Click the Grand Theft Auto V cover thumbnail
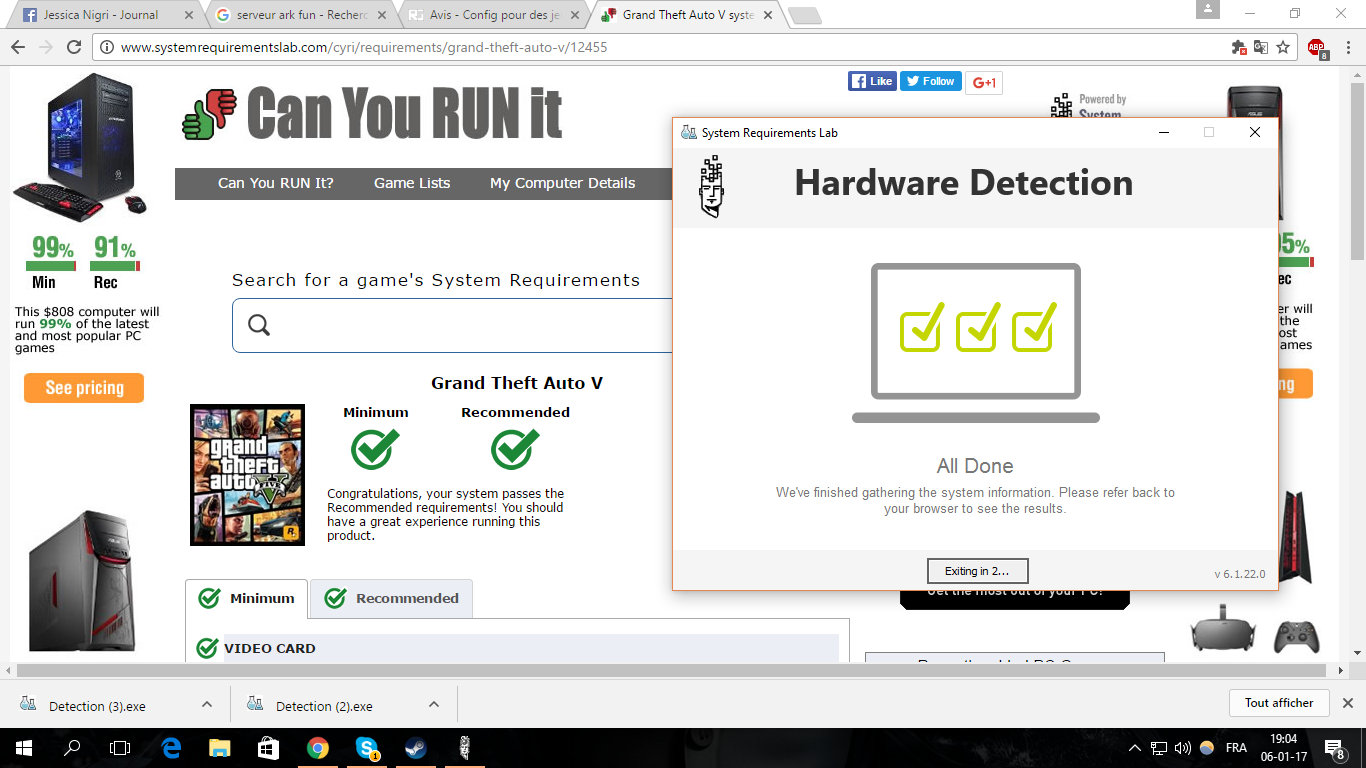Viewport: 1366px width, 768px height. pyautogui.click(x=247, y=475)
